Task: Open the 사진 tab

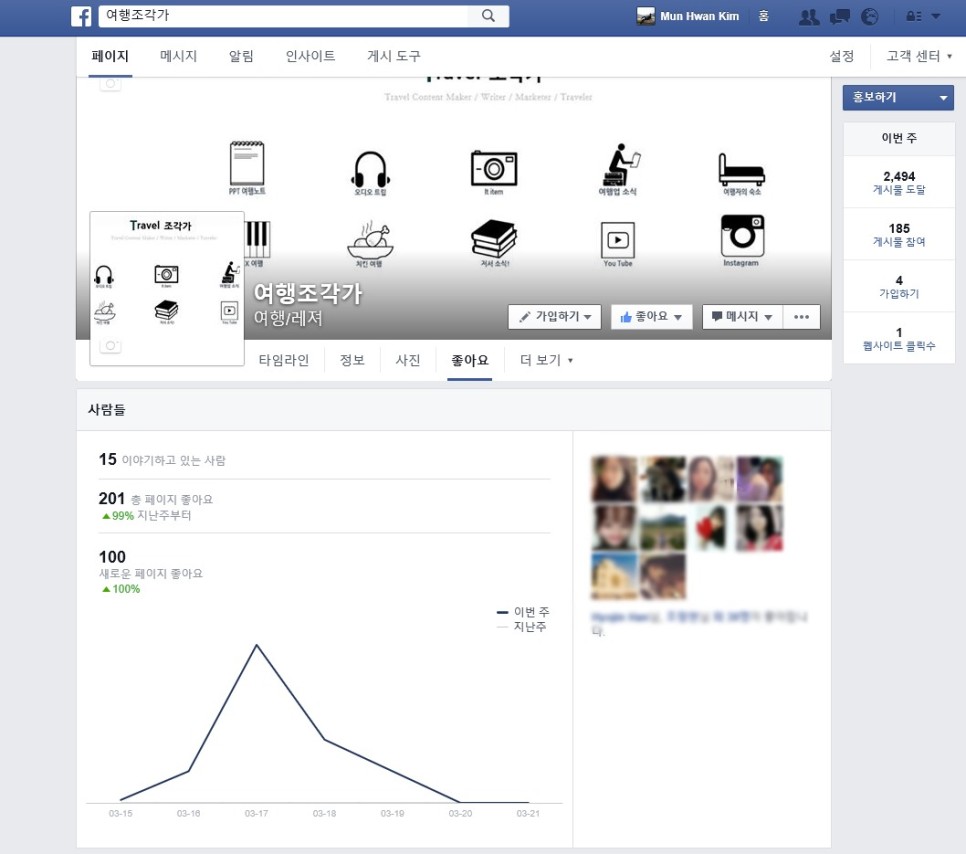Action: pyautogui.click(x=408, y=360)
